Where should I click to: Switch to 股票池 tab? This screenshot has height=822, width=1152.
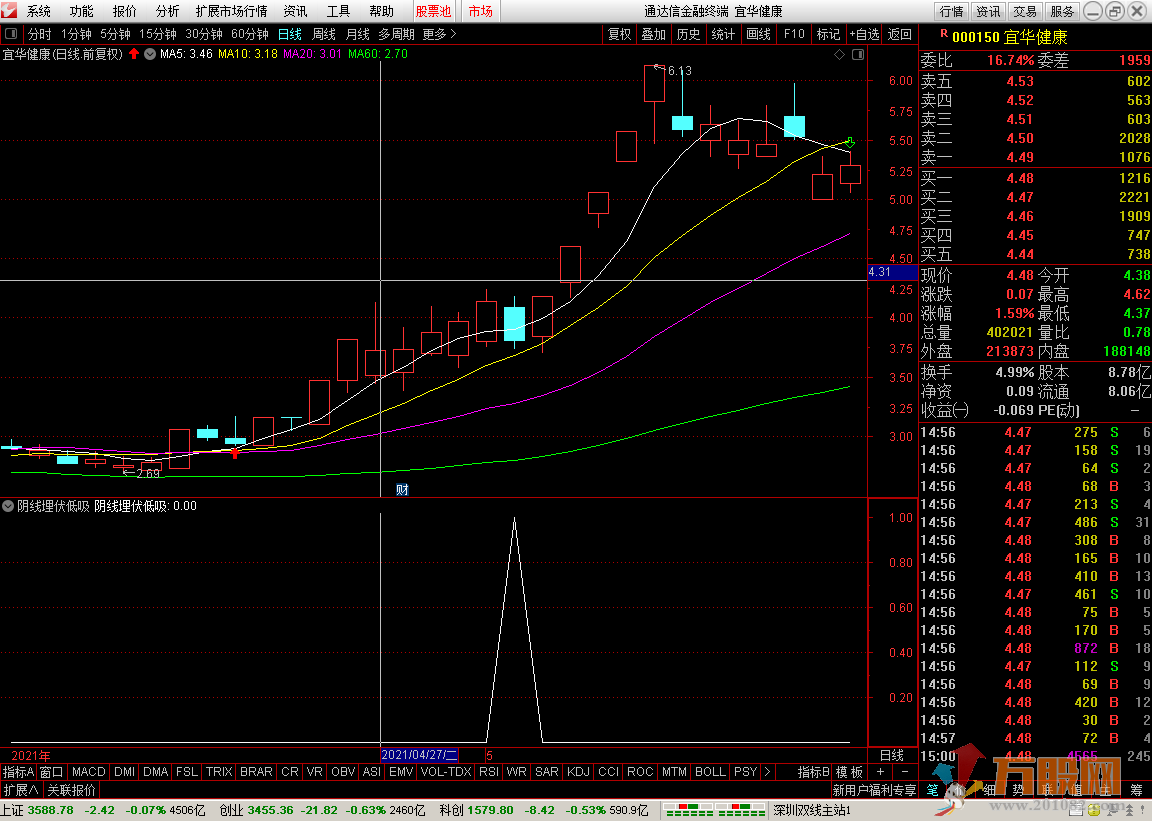(x=433, y=11)
